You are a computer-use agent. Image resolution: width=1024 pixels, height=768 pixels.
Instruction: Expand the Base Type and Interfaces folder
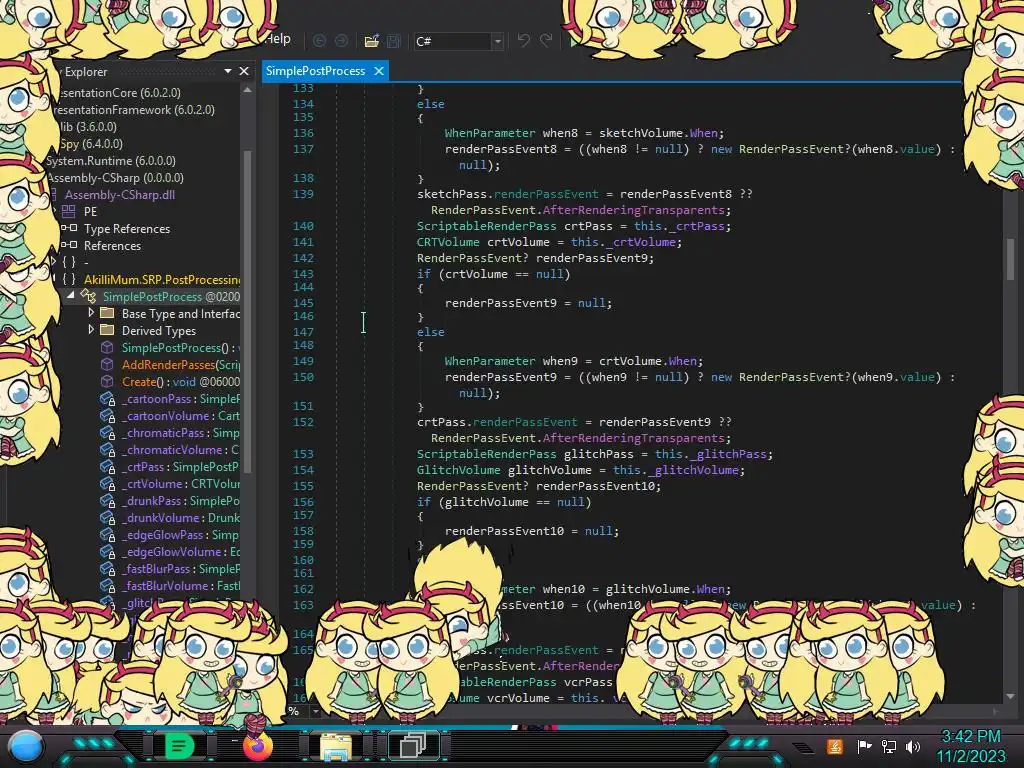tap(91, 313)
